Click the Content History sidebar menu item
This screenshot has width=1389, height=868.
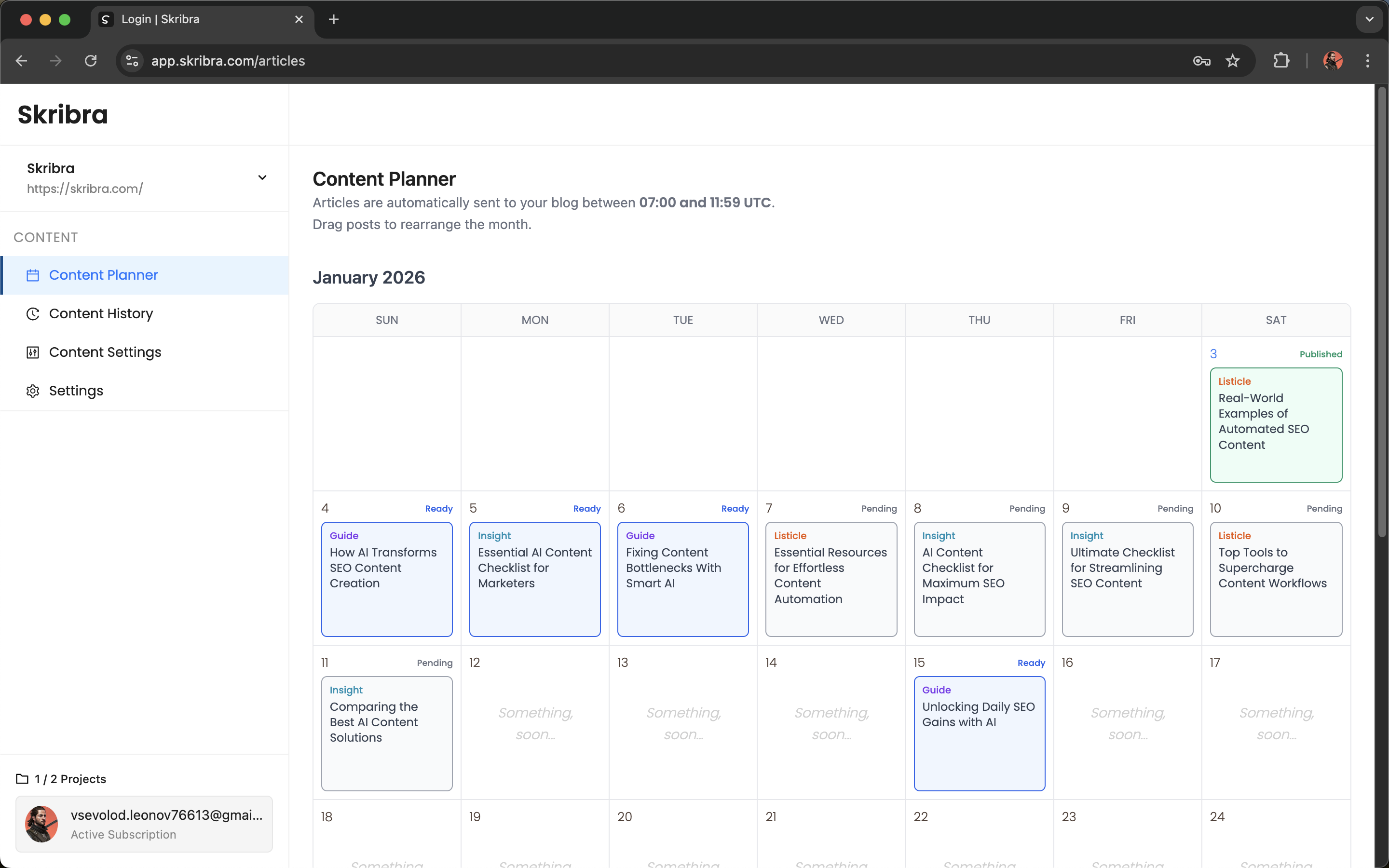click(101, 313)
